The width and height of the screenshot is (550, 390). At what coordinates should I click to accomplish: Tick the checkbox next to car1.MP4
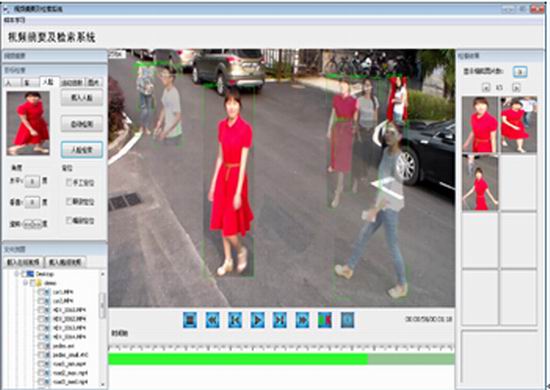(41, 292)
